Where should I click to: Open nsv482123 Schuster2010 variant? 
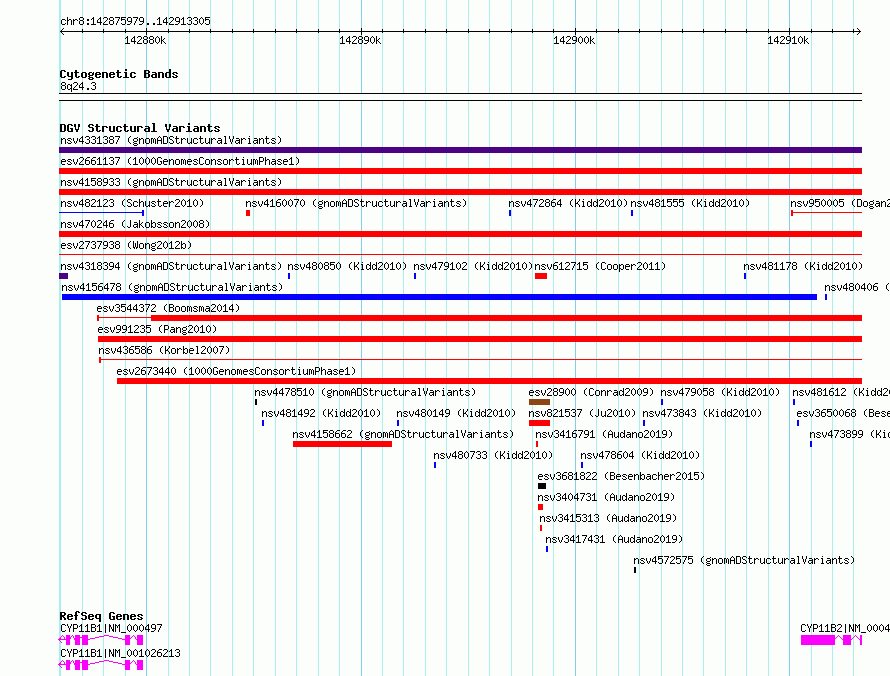tap(132, 203)
